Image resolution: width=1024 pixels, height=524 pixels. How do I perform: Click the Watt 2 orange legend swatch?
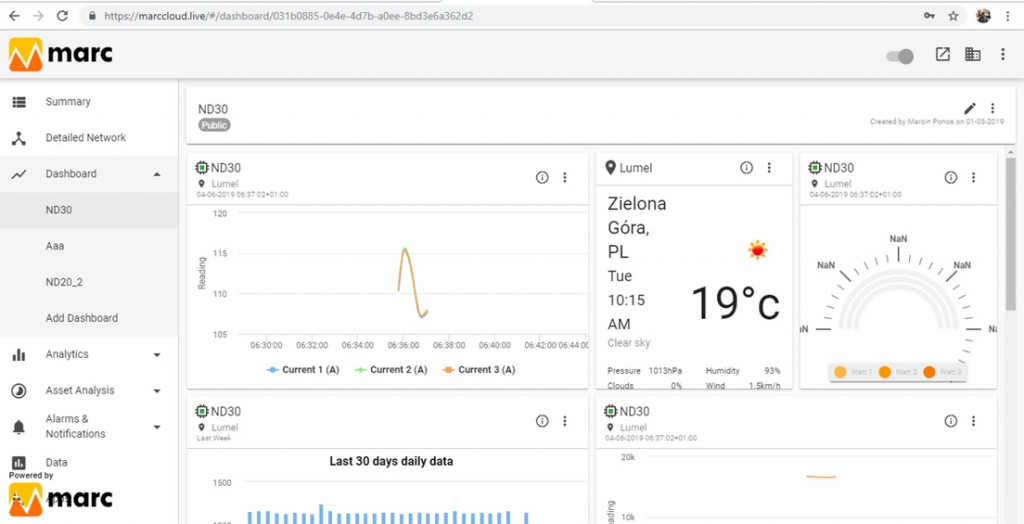[885, 372]
